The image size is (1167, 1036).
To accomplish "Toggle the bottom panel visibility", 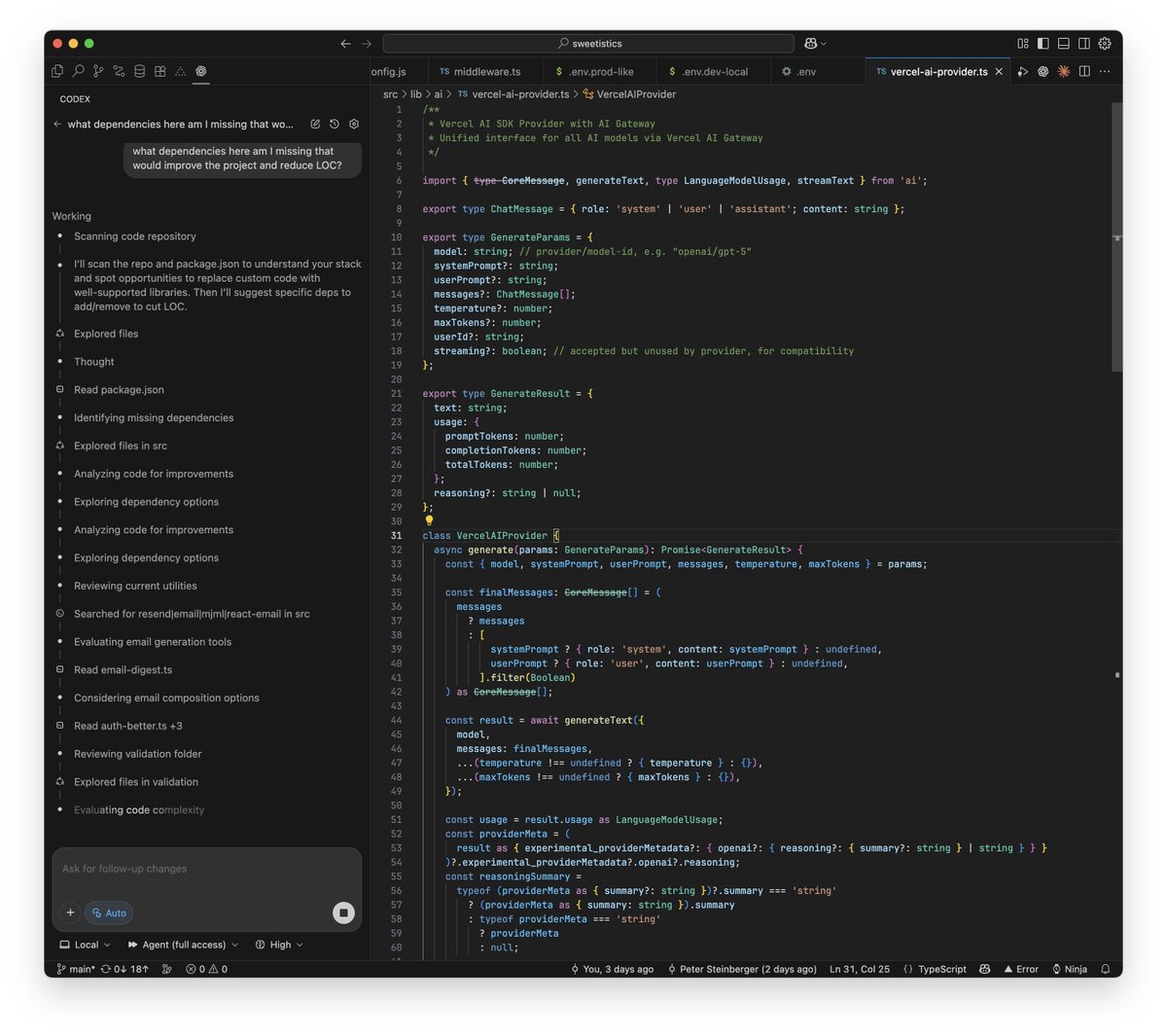I will [1064, 44].
